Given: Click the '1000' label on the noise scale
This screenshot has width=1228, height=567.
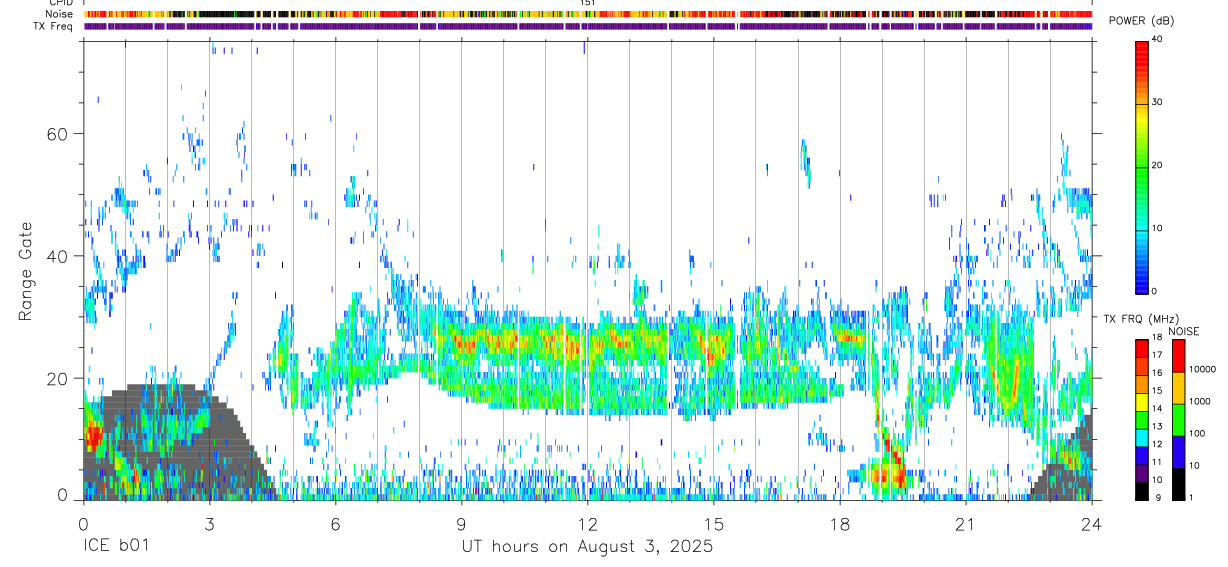Looking at the screenshot, I should (x=1201, y=401).
